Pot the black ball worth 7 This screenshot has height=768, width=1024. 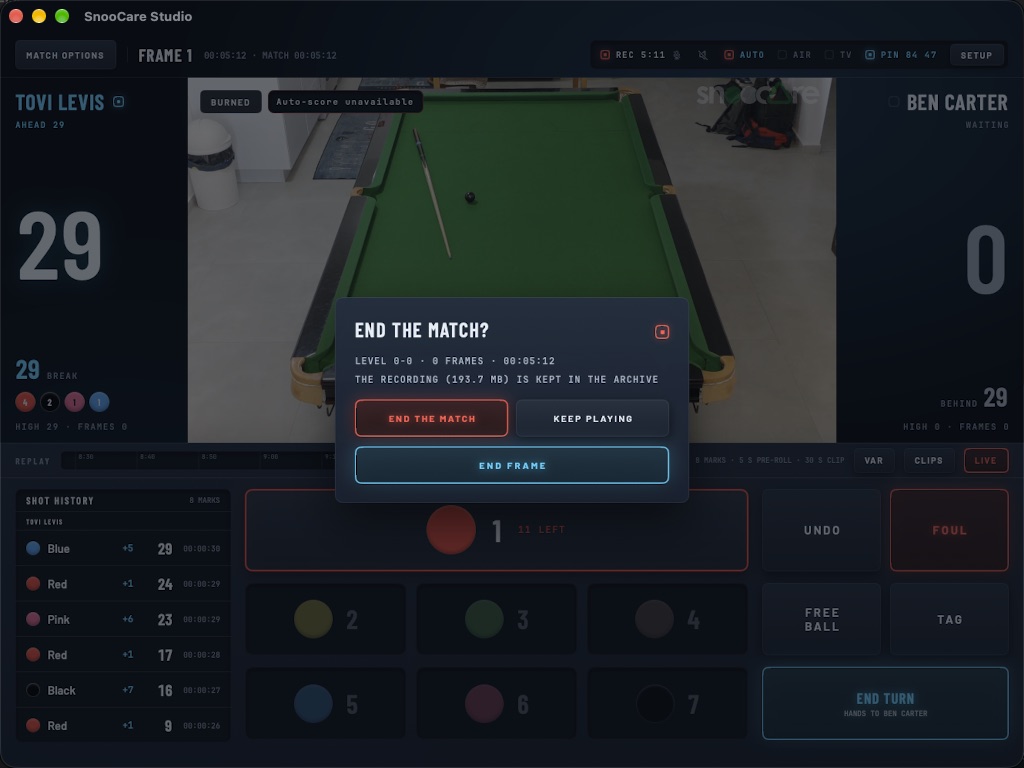(667, 703)
